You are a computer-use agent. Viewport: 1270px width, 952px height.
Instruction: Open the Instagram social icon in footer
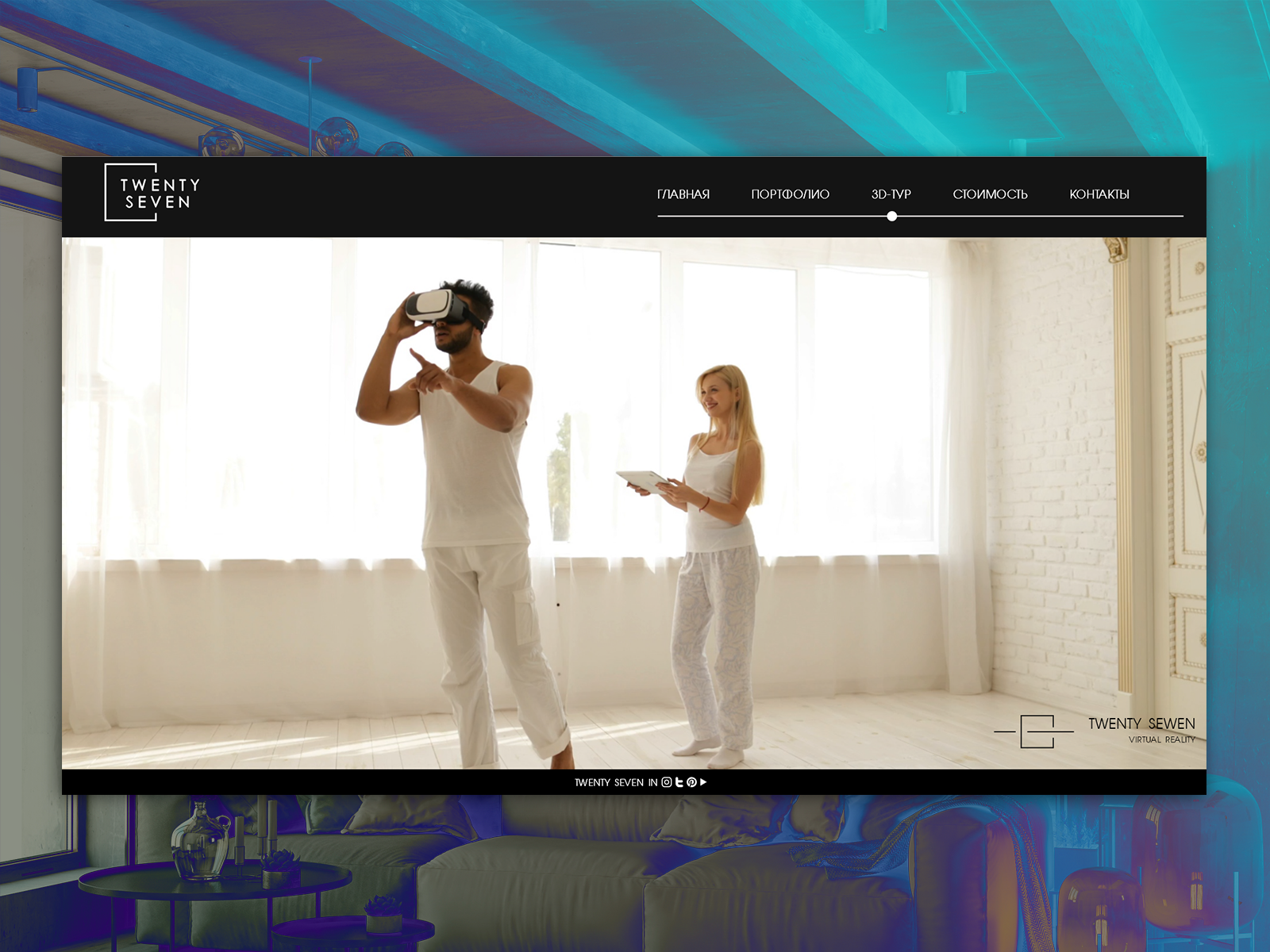point(667,782)
